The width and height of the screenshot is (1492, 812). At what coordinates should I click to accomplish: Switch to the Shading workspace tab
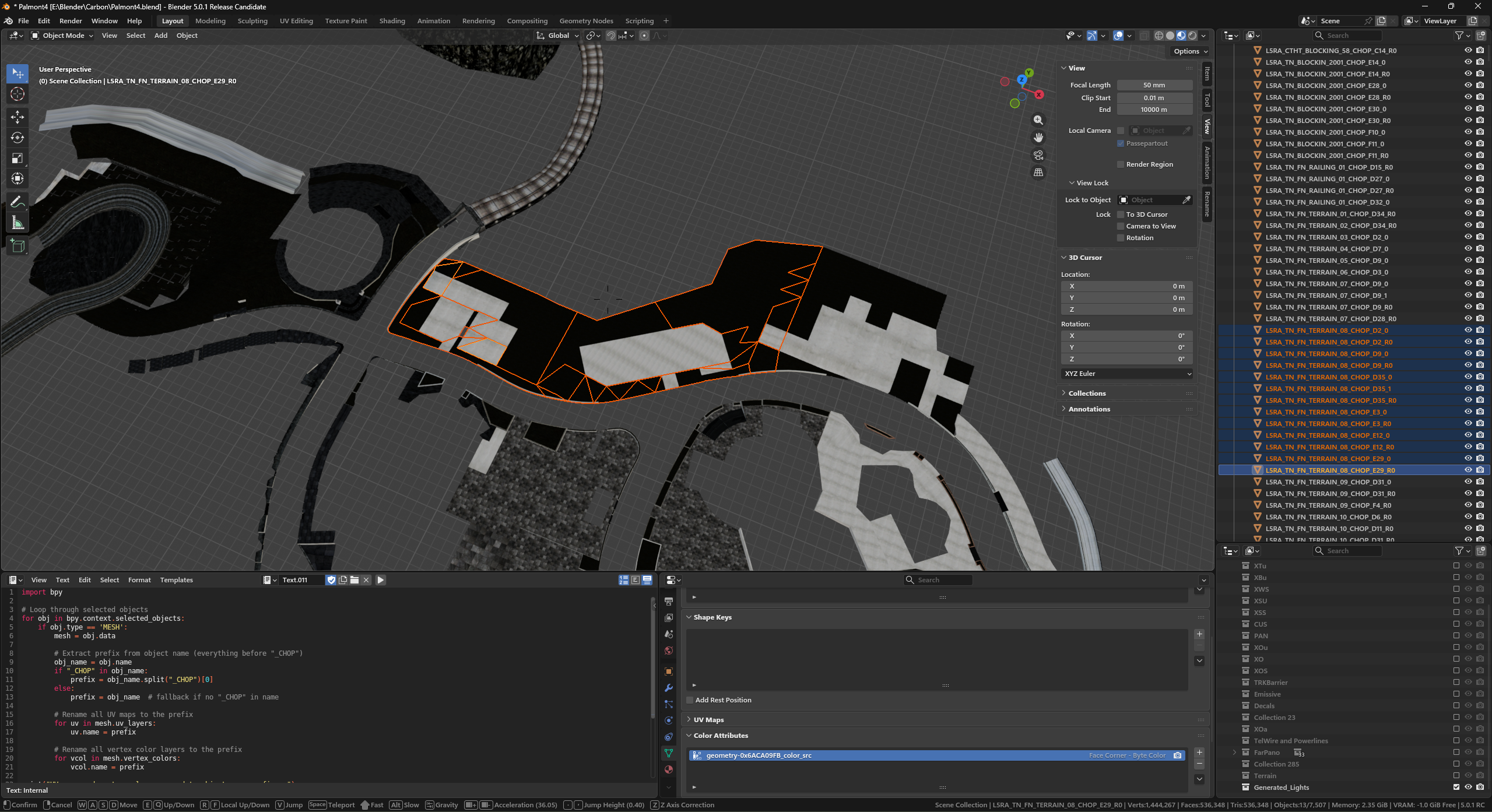pos(392,21)
